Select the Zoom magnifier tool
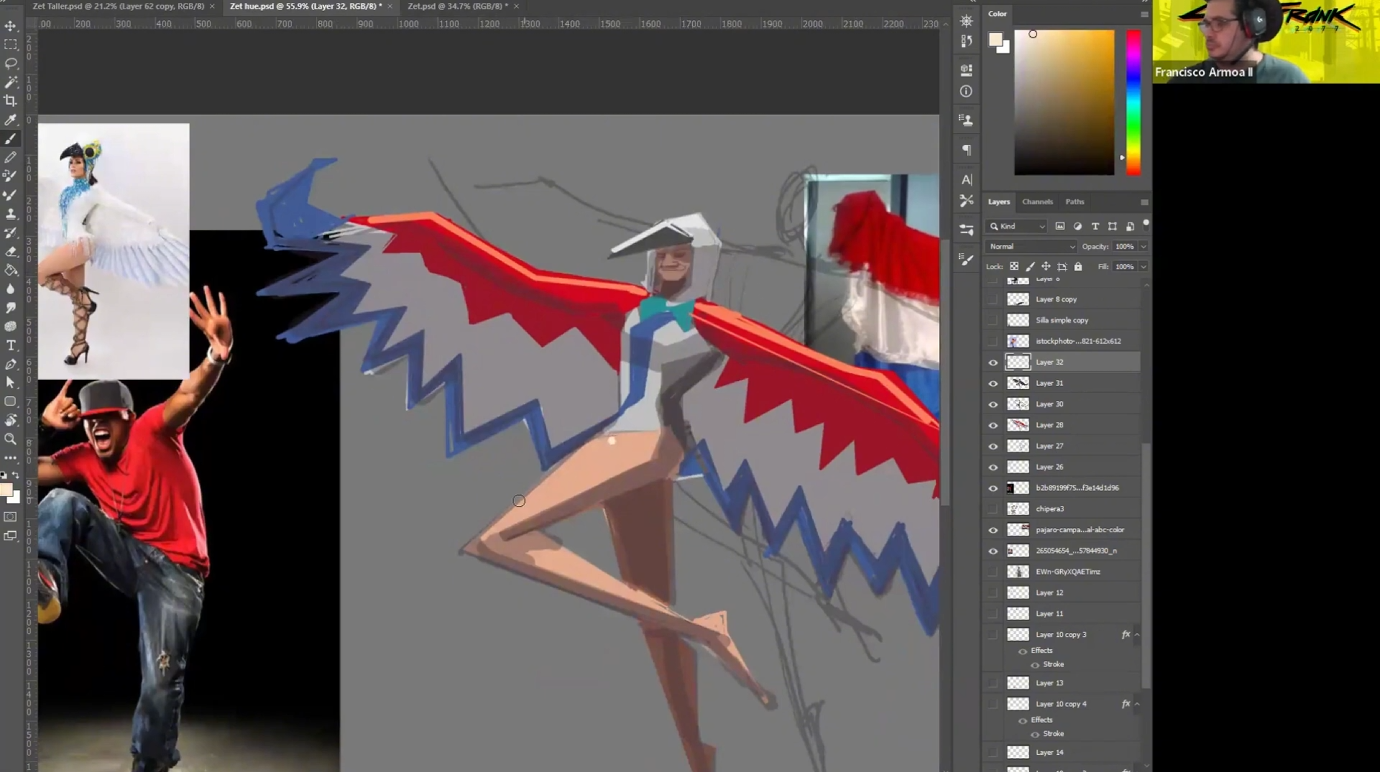 coord(11,439)
